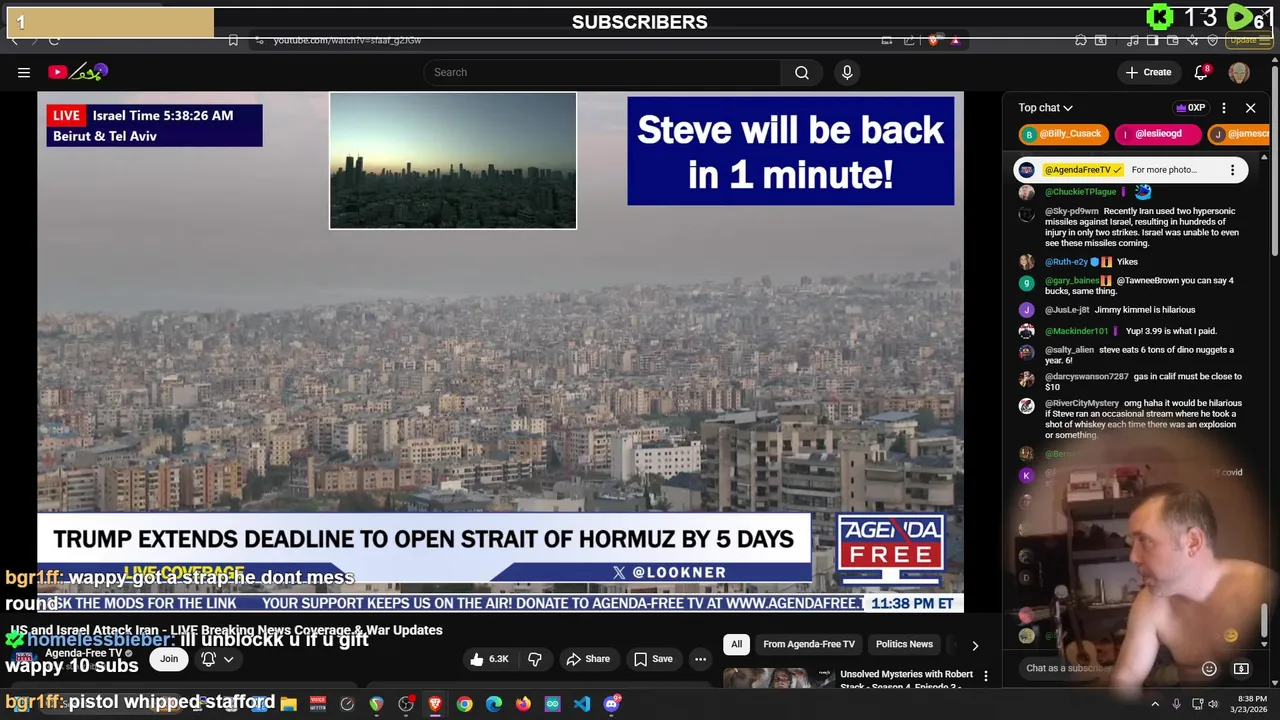Open Microsoft Edge from the taskbar
Screen dimensions: 1280x720
point(494,704)
